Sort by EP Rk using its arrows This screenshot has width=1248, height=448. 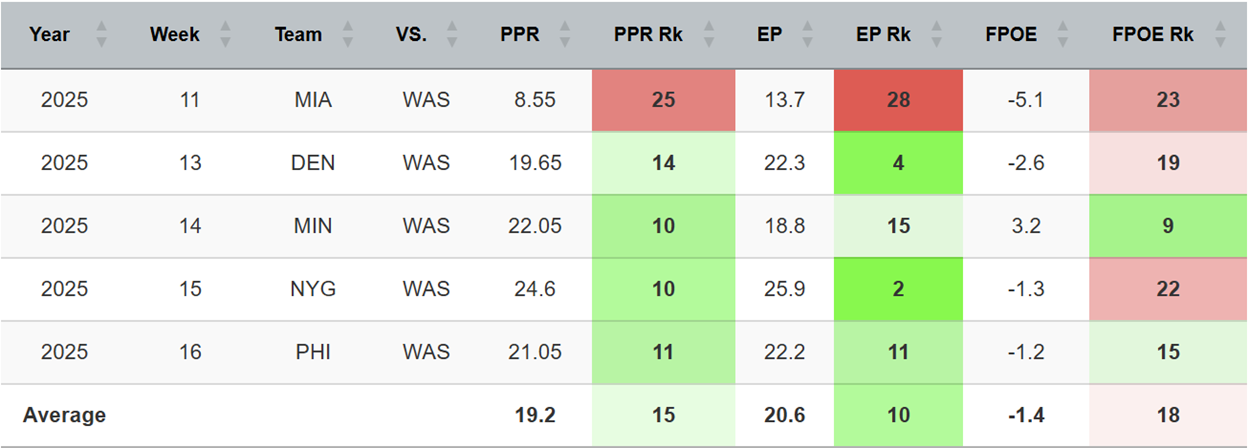tap(937, 35)
